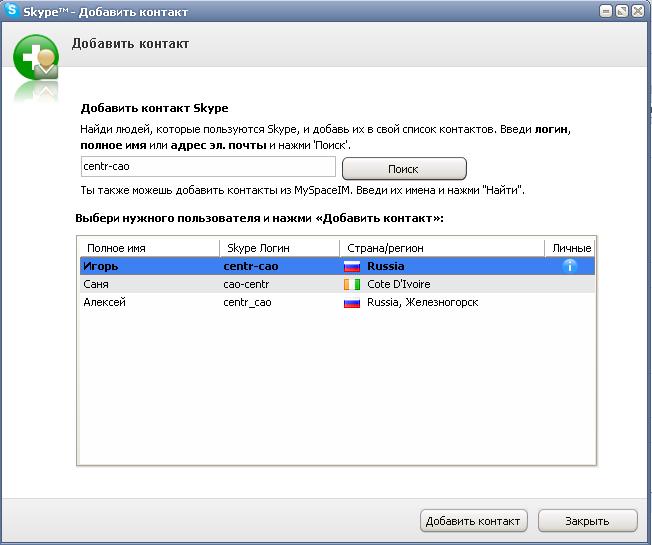The width and height of the screenshot is (652, 545).
Task: Click the Поиск search button
Action: click(404, 169)
